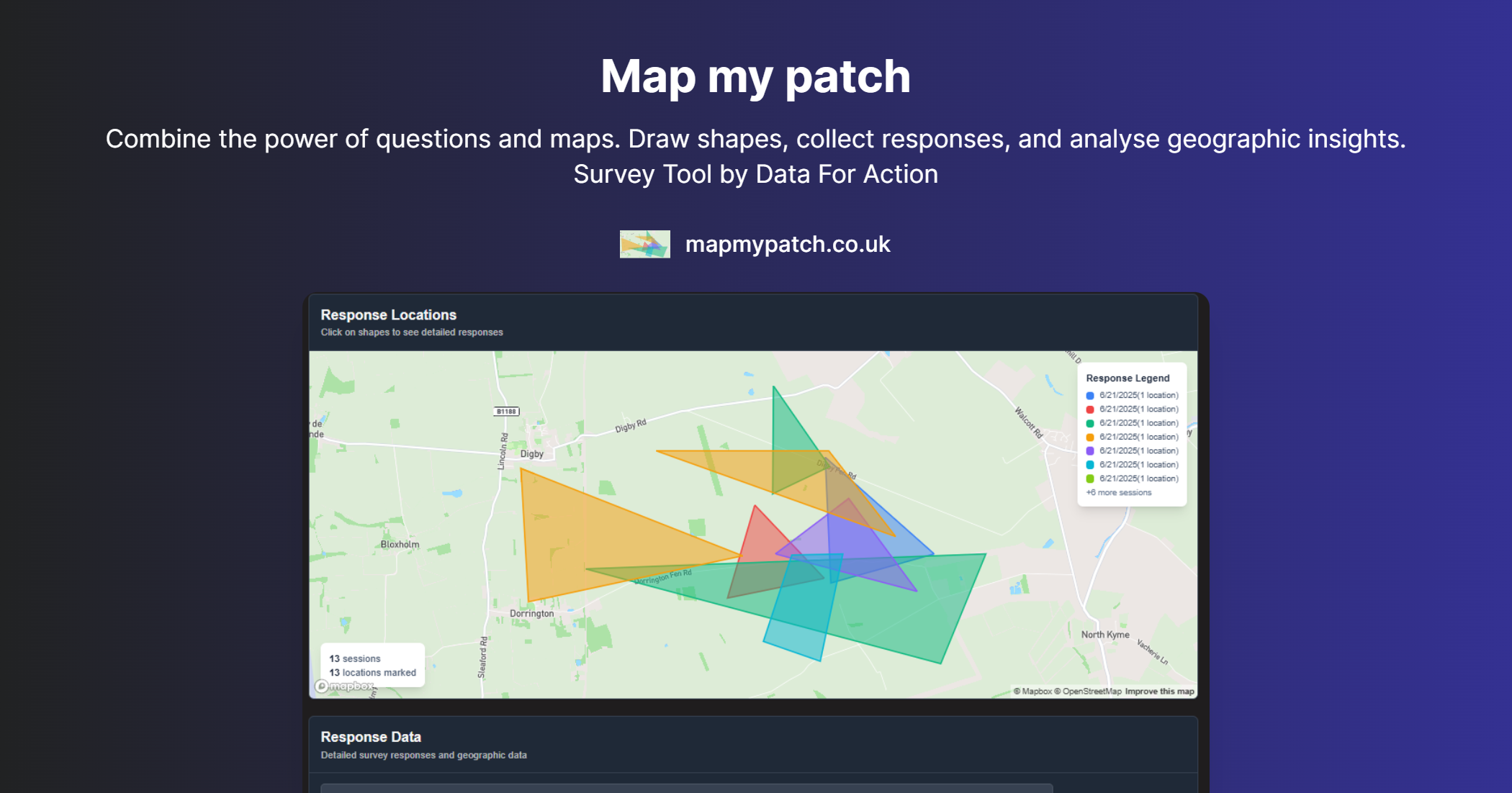
Task: Click the Sleaford Rd road label
Action: click(482, 658)
